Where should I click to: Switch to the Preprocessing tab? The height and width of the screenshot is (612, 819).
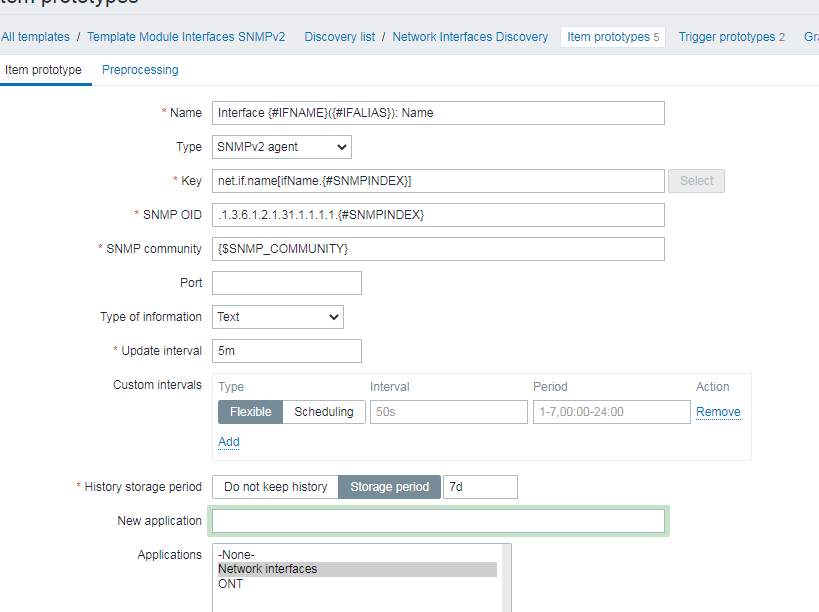(140, 70)
